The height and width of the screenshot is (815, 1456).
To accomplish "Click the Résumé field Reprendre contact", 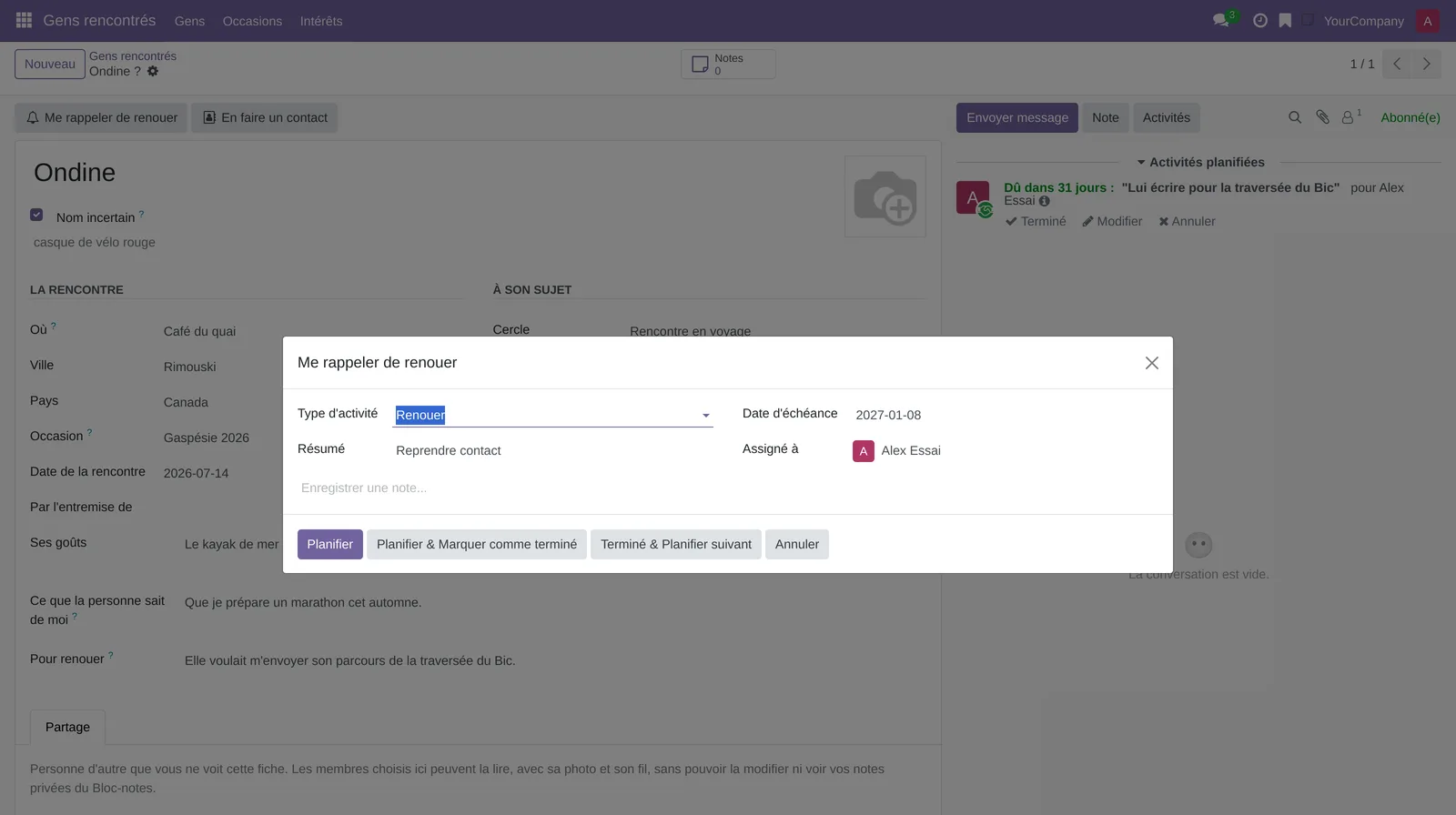I will 553,450.
